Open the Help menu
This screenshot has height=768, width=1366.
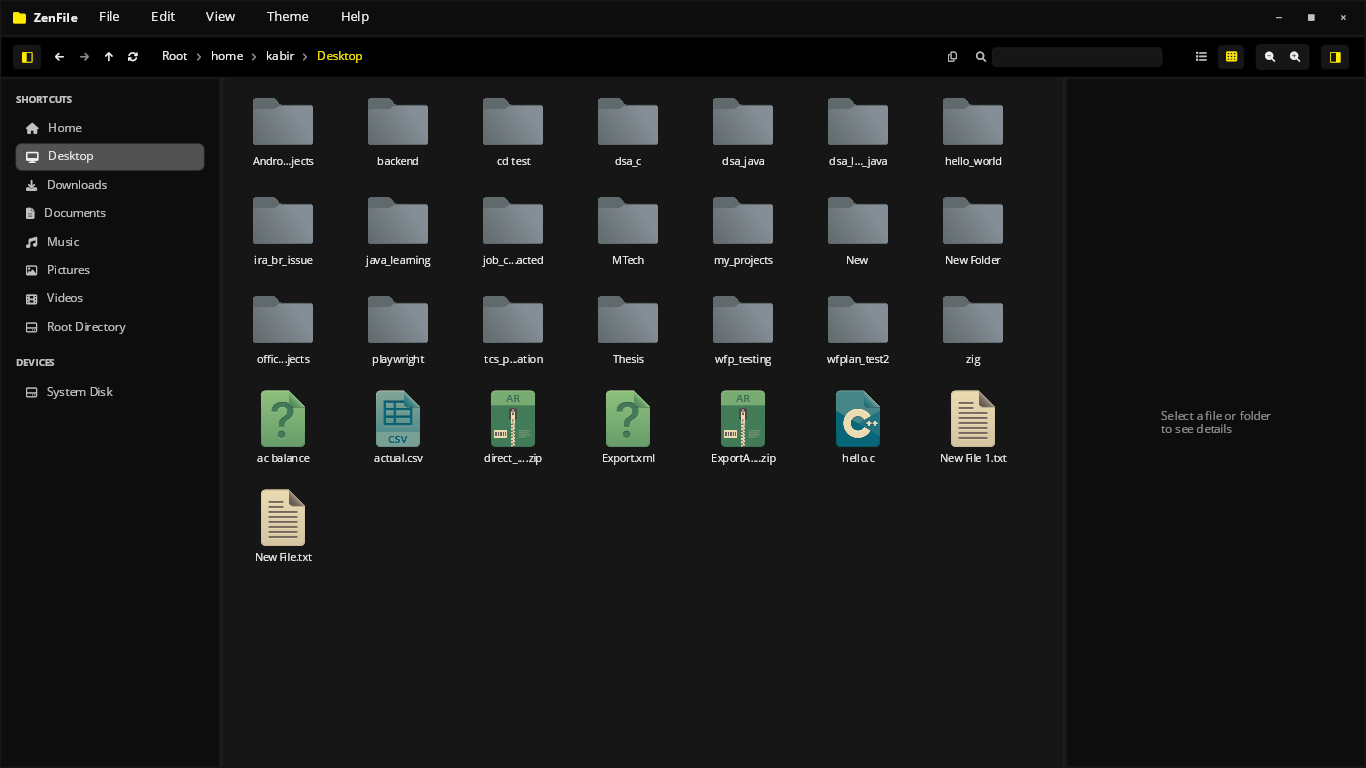(355, 17)
